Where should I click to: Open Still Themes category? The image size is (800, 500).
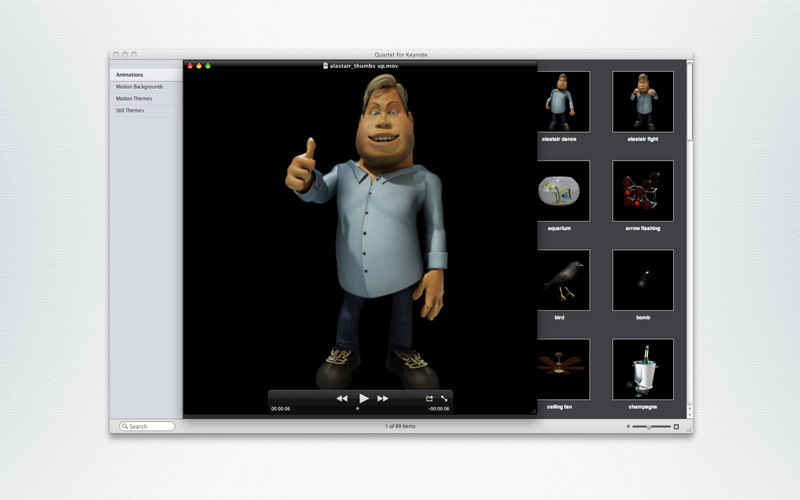146,110
